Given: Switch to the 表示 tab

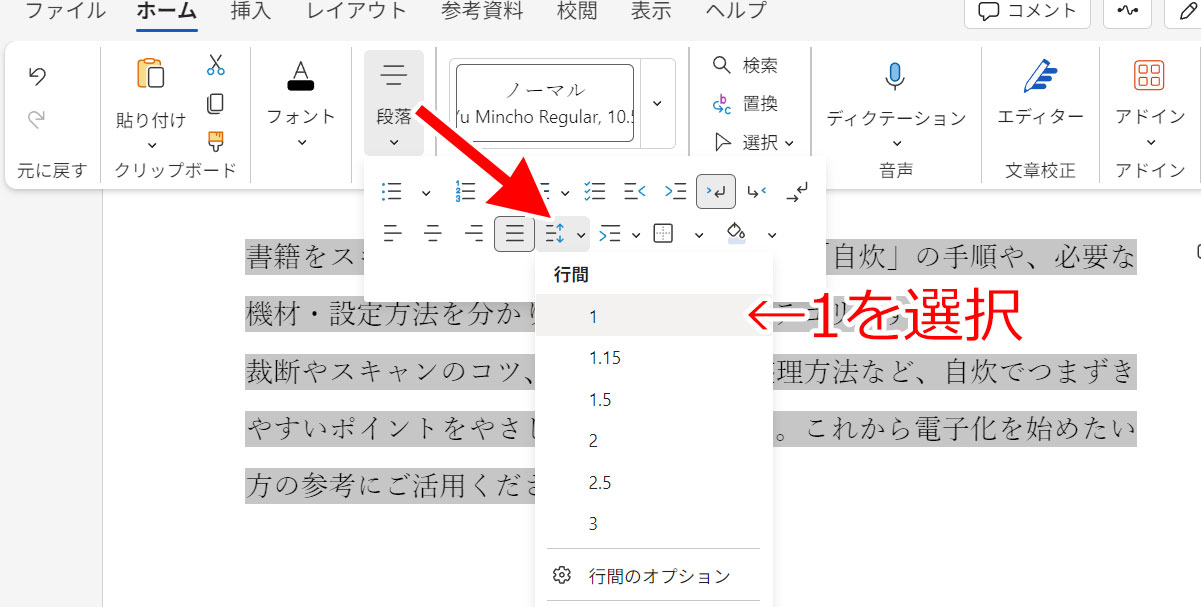Looking at the screenshot, I should 650,11.
